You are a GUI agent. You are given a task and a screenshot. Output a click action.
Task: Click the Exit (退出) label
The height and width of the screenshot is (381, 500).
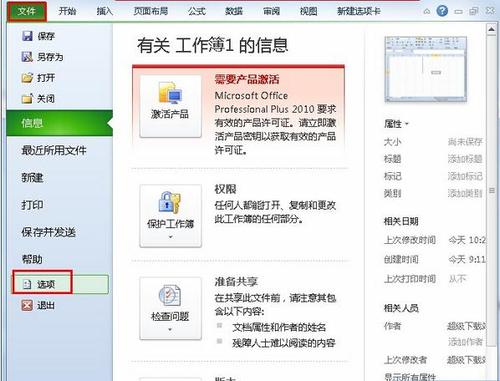[46, 305]
